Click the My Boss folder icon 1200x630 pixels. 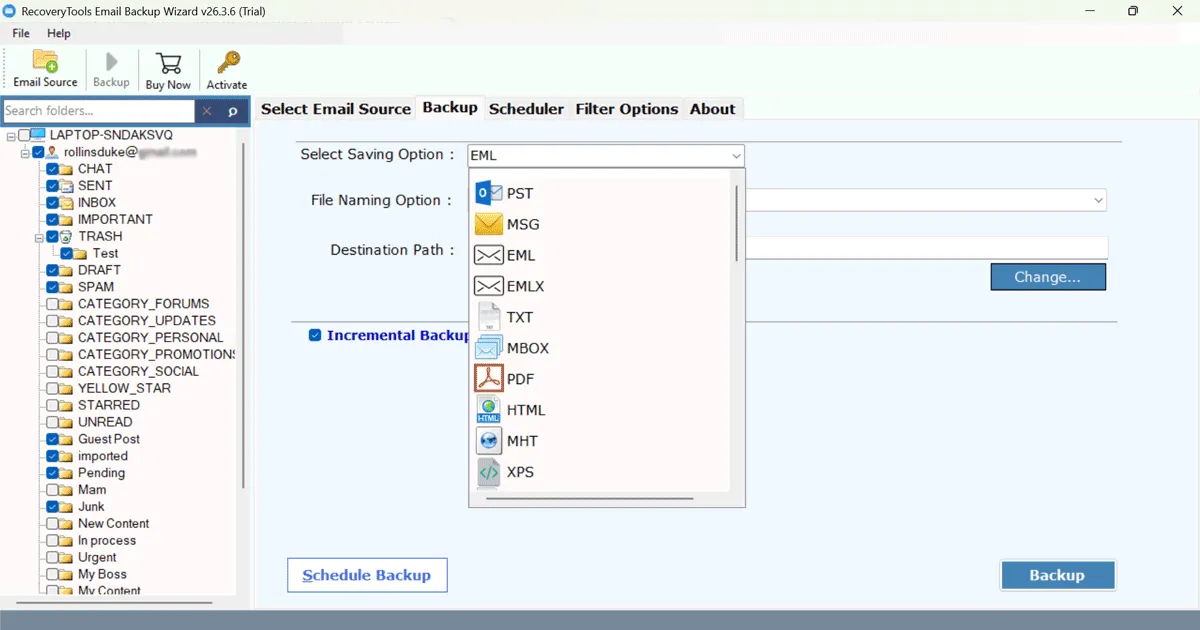pos(67,575)
